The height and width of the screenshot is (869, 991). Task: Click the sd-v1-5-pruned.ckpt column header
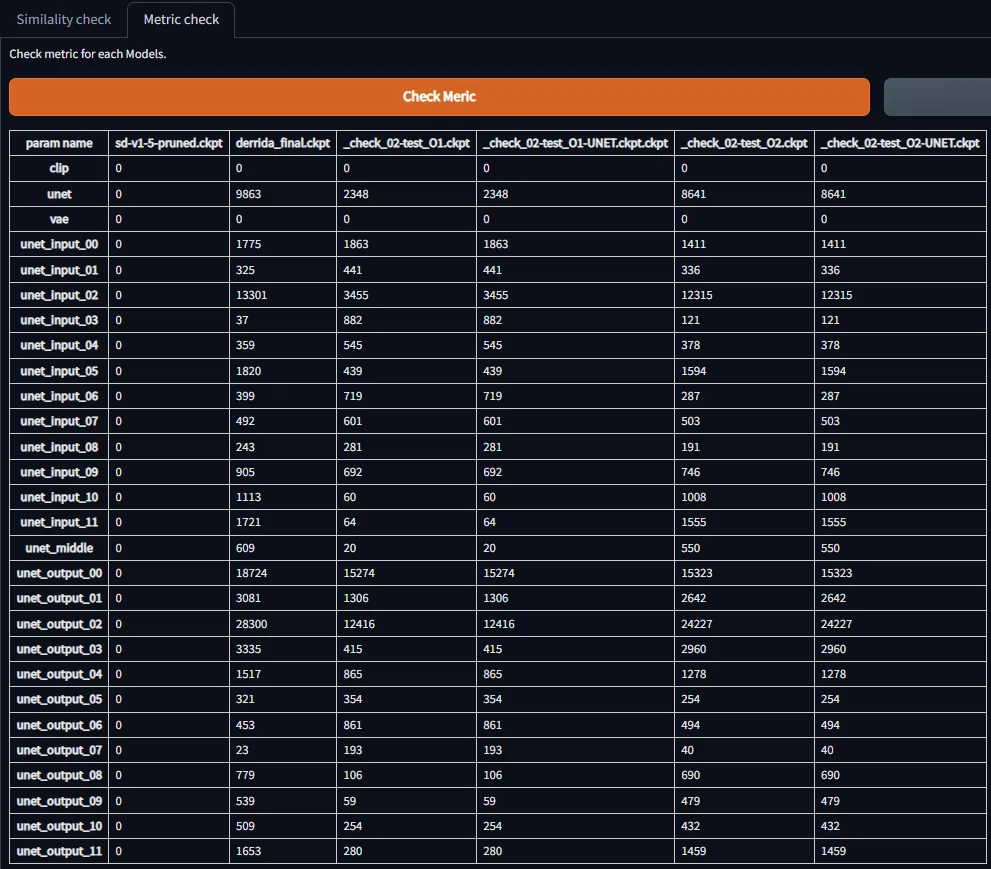tap(169, 143)
